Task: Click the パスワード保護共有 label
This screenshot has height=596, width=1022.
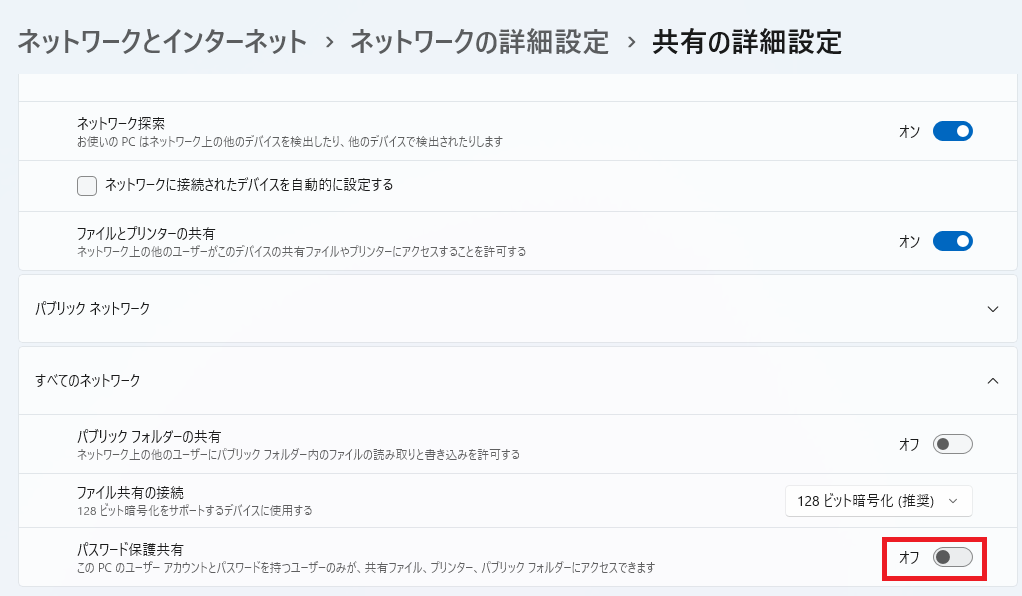Action: [x=130, y=549]
